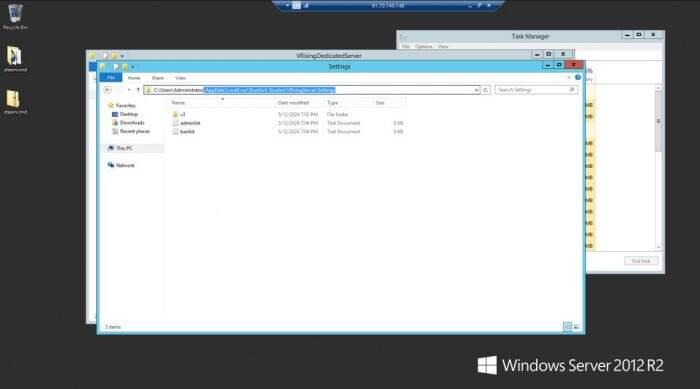Viewport: 700px width, 389px height.
Task: Minimize the Task Manager window
Action: (627, 35)
